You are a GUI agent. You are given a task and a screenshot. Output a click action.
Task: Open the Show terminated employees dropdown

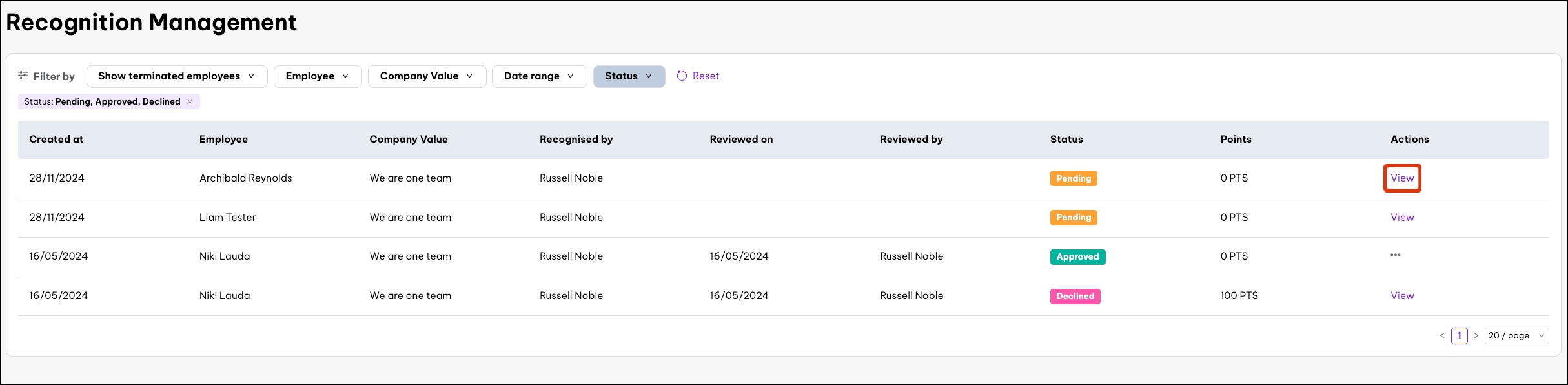tap(176, 76)
